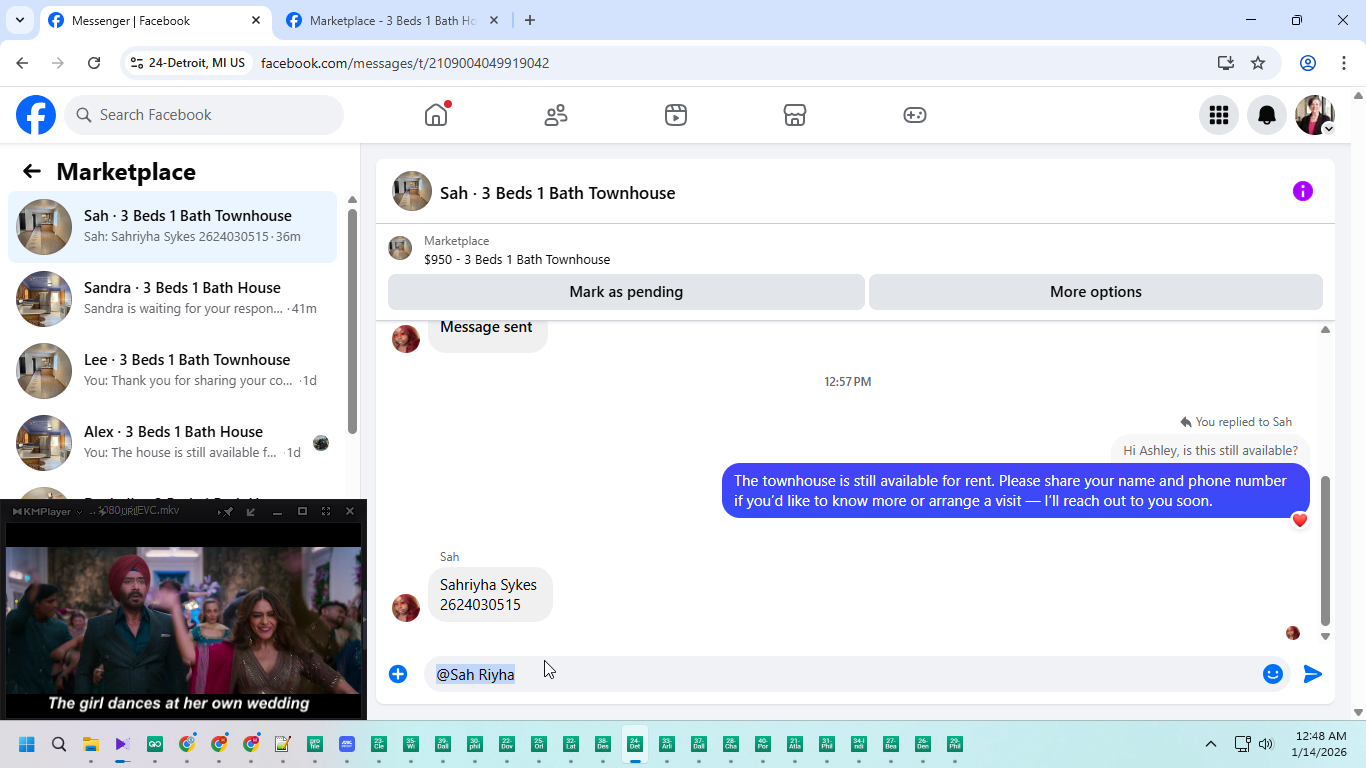Switch to Messenger | Facebook tab

tap(155, 20)
